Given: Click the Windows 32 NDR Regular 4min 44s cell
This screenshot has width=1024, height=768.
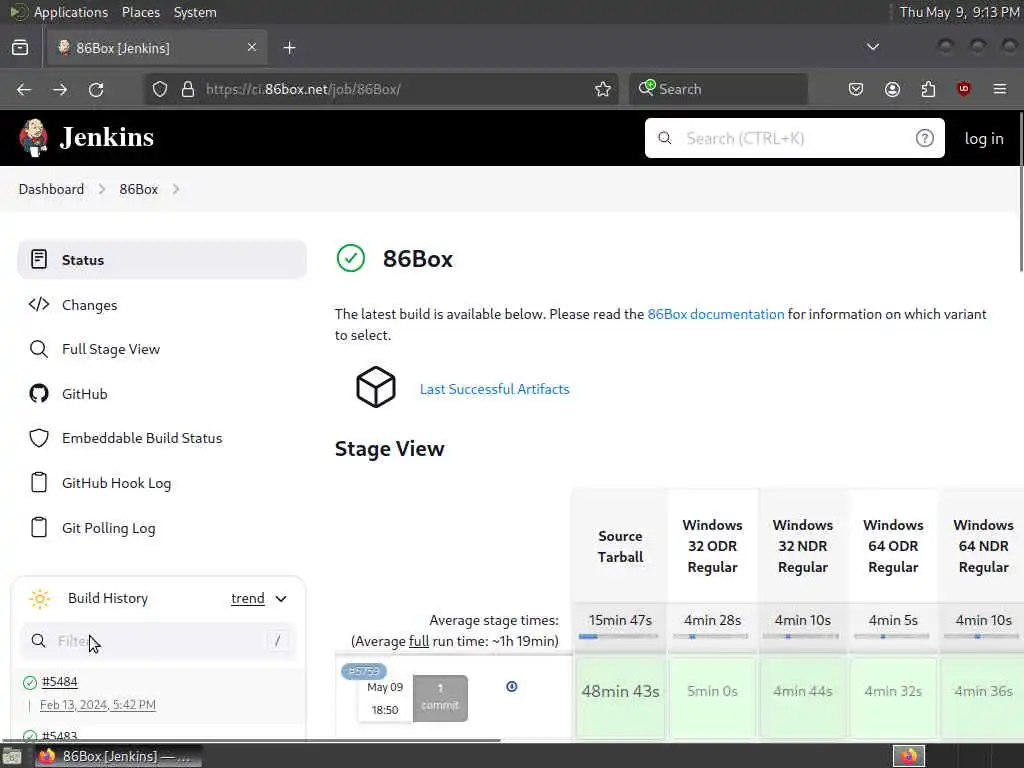Looking at the screenshot, I should [x=803, y=697].
